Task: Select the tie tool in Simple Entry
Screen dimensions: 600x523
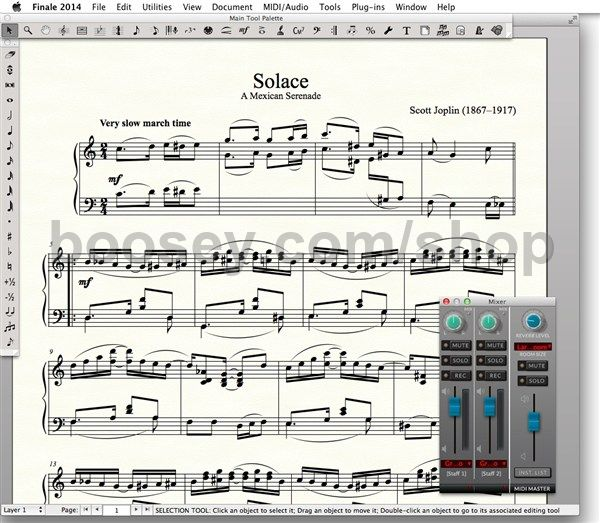Action: [x=10, y=311]
